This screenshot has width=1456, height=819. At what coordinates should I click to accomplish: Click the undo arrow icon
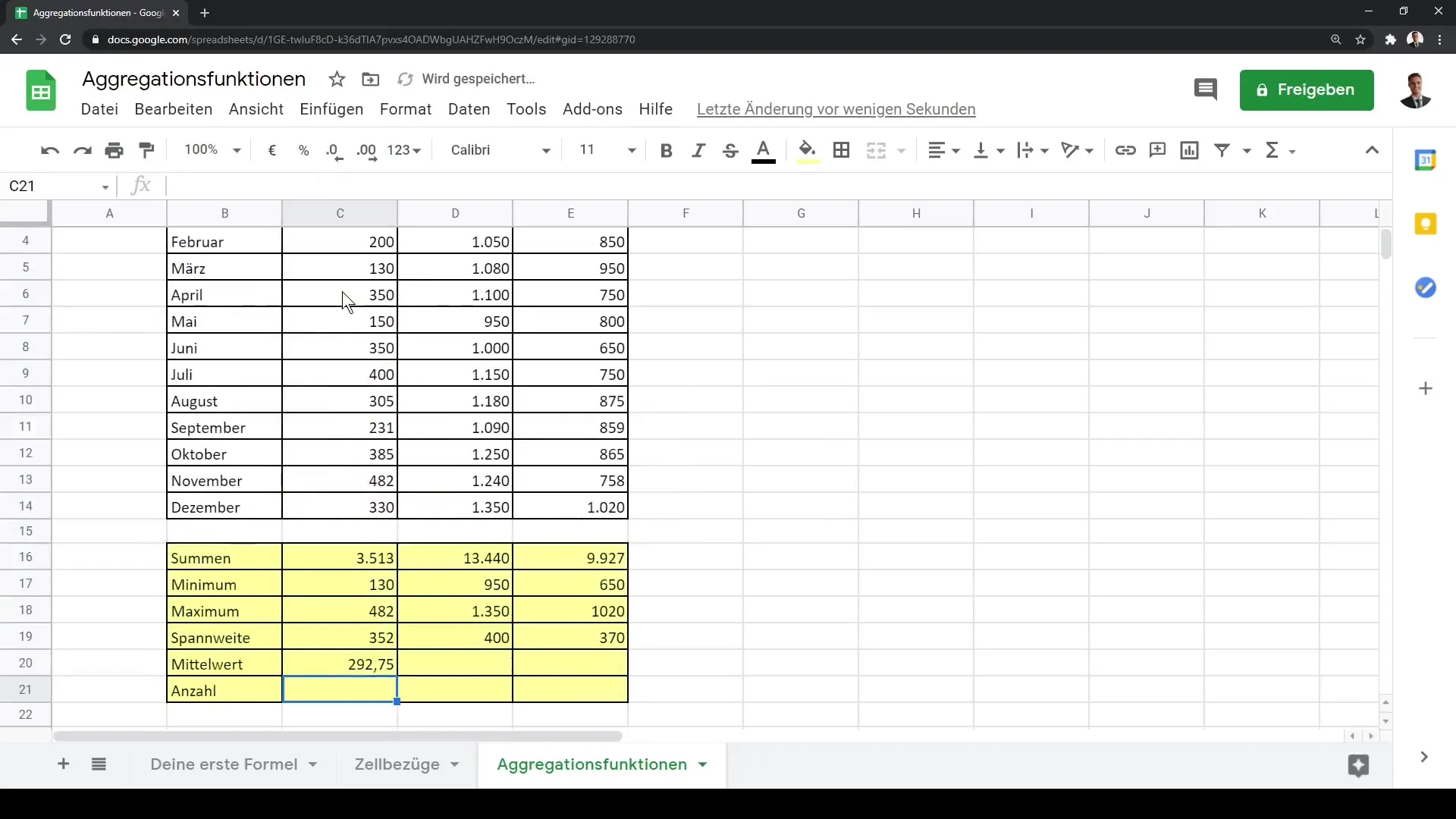point(50,150)
